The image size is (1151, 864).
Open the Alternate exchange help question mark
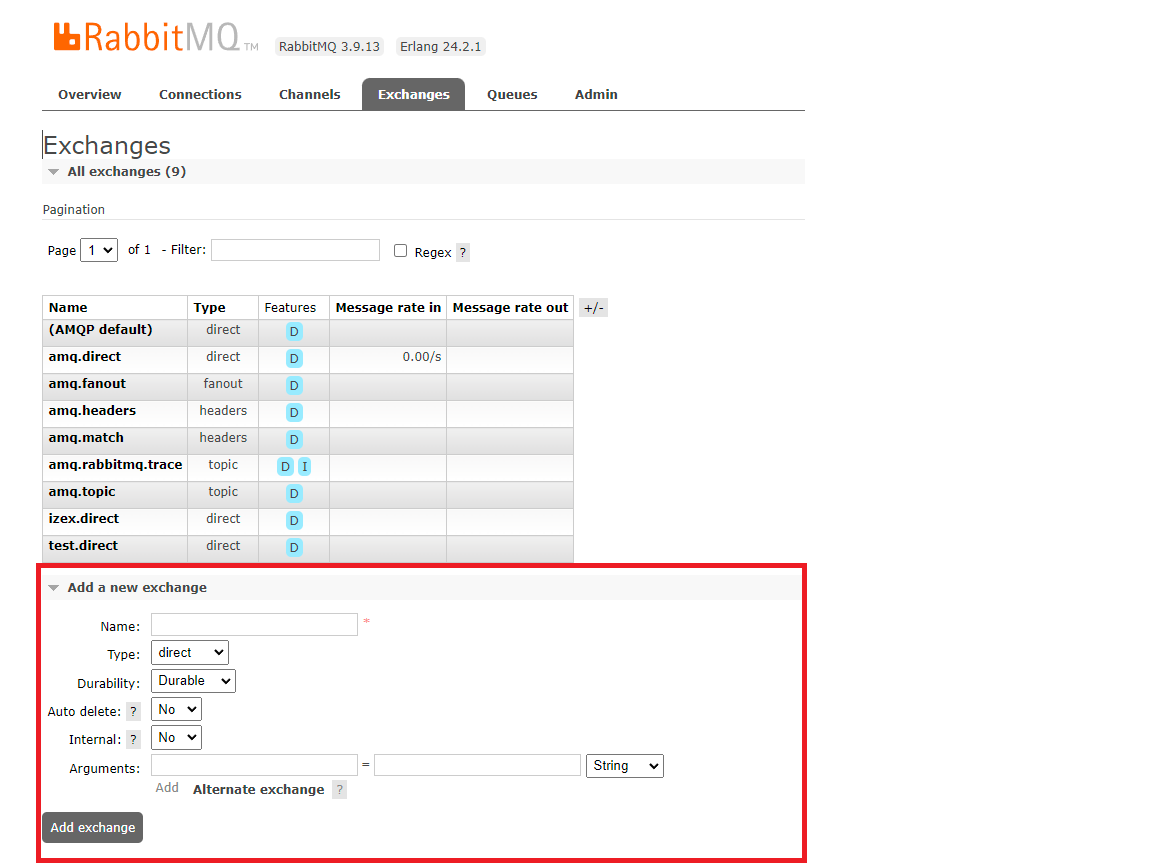(339, 790)
